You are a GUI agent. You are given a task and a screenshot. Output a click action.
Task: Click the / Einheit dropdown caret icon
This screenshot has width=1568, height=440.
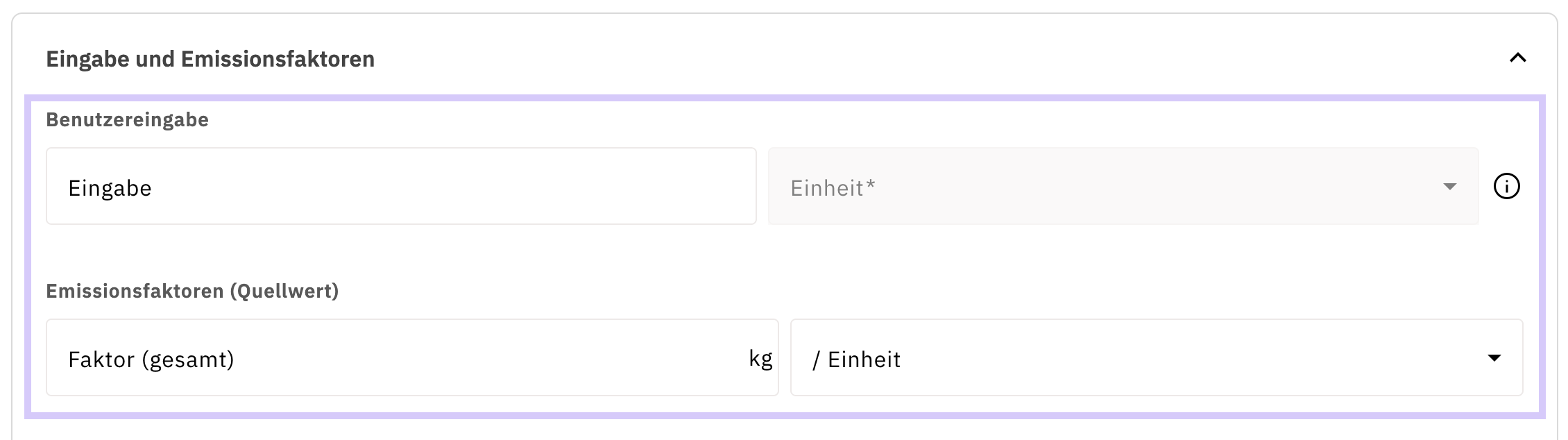[1494, 358]
